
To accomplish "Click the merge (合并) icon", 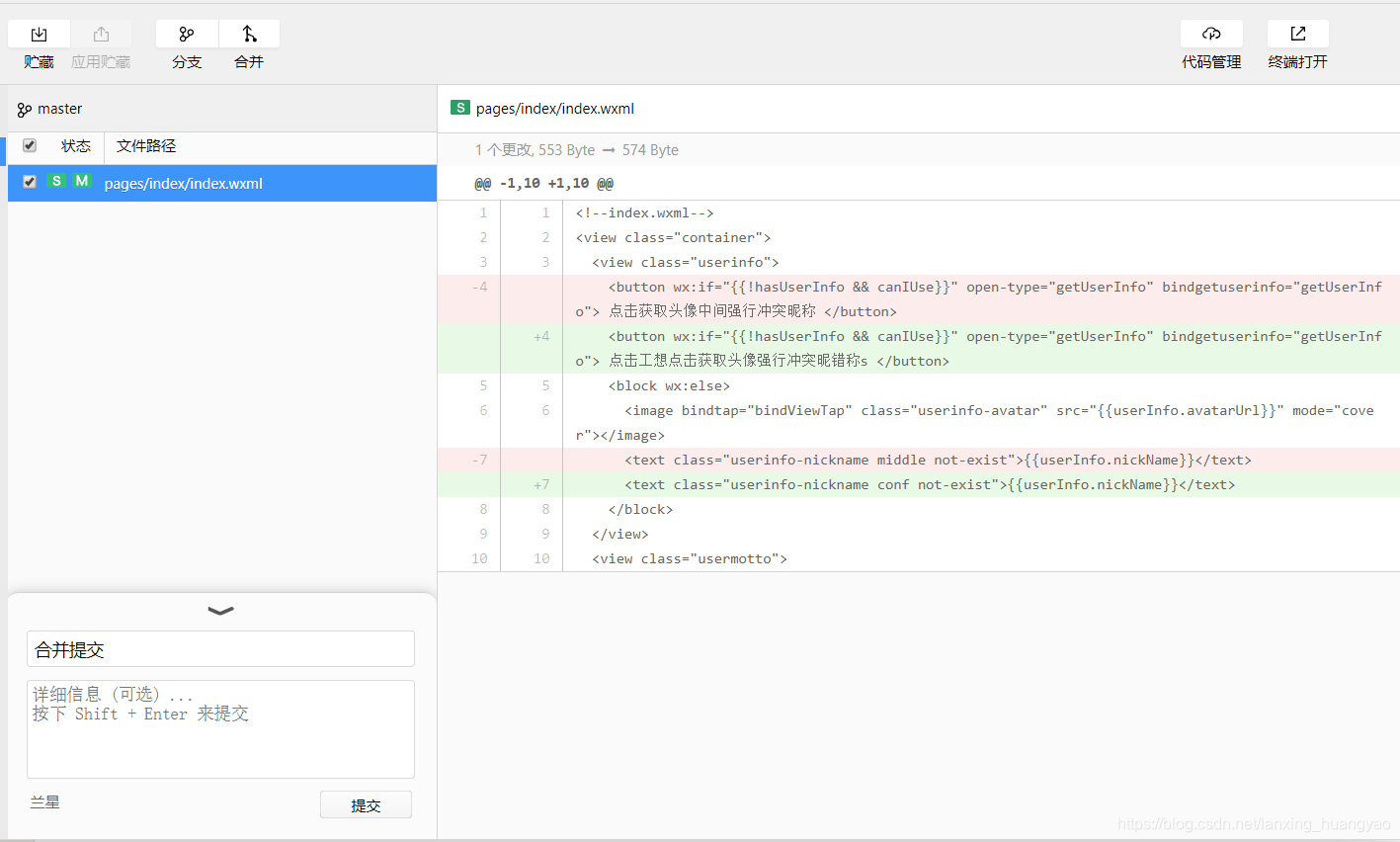I will (x=249, y=34).
